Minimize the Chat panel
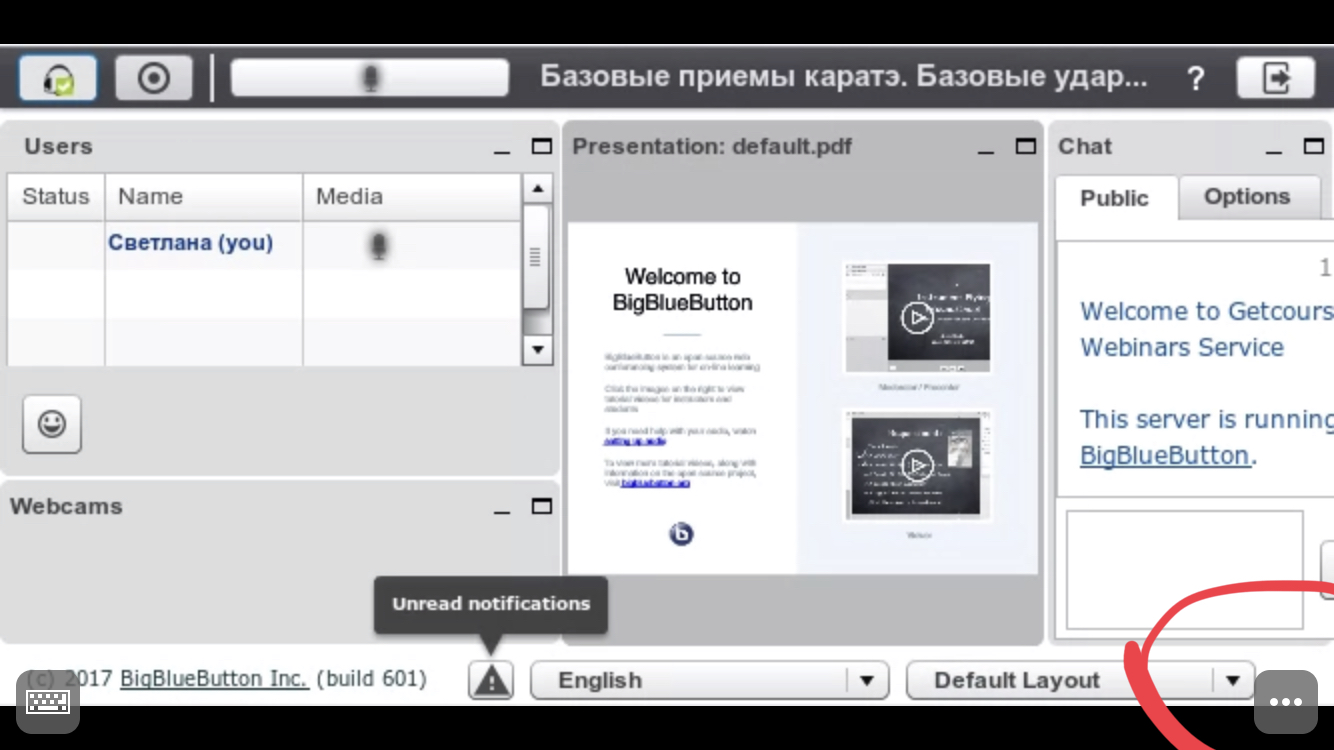Image resolution: width=1334 pixels, height=750 pixels. [1273, 151]
